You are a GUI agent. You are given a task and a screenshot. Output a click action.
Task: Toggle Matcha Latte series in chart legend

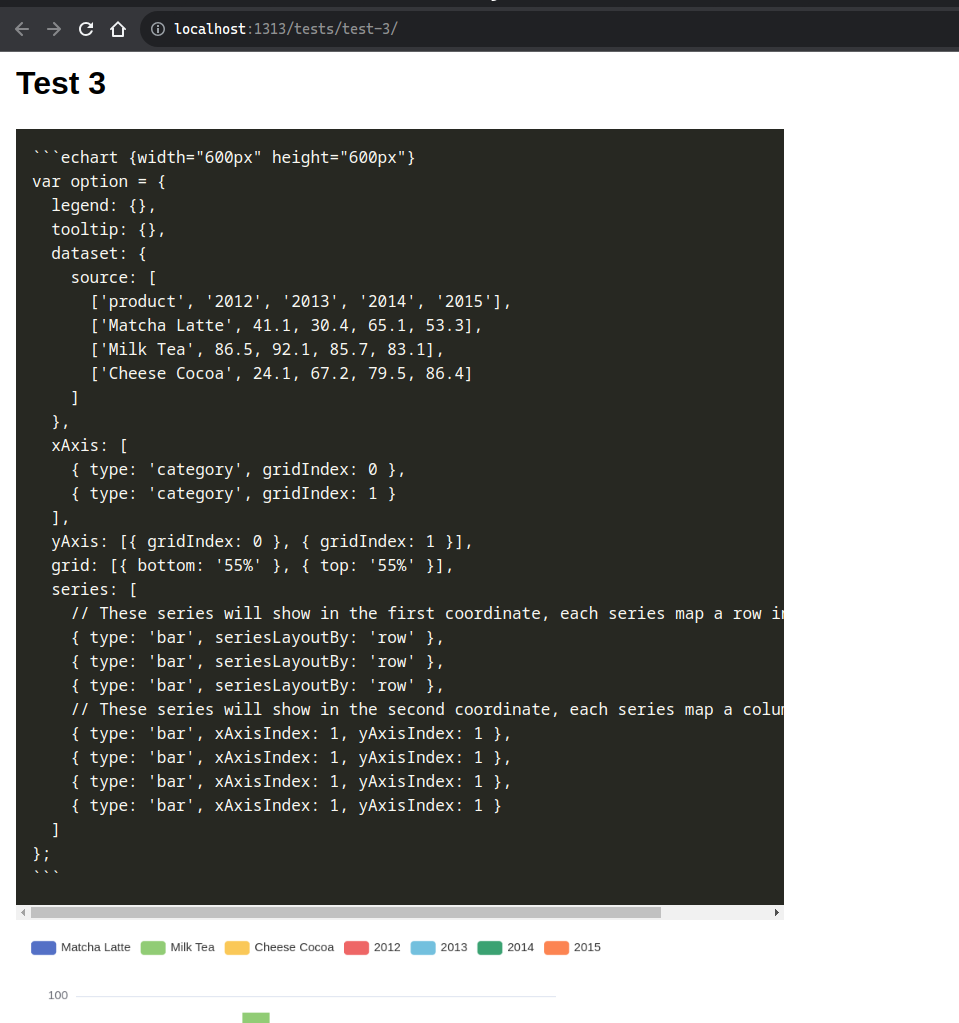[81, 947]
